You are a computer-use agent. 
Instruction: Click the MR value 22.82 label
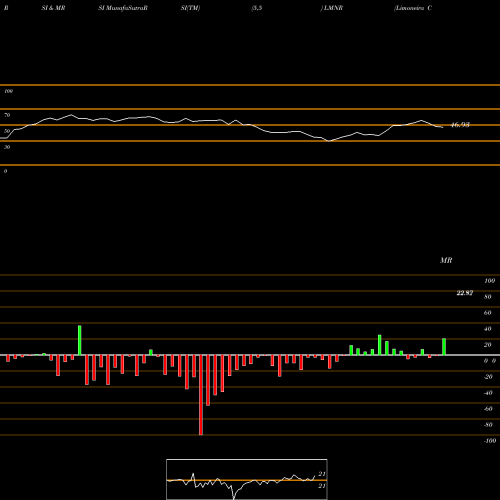pyautogui.click(x=465, y=293)
